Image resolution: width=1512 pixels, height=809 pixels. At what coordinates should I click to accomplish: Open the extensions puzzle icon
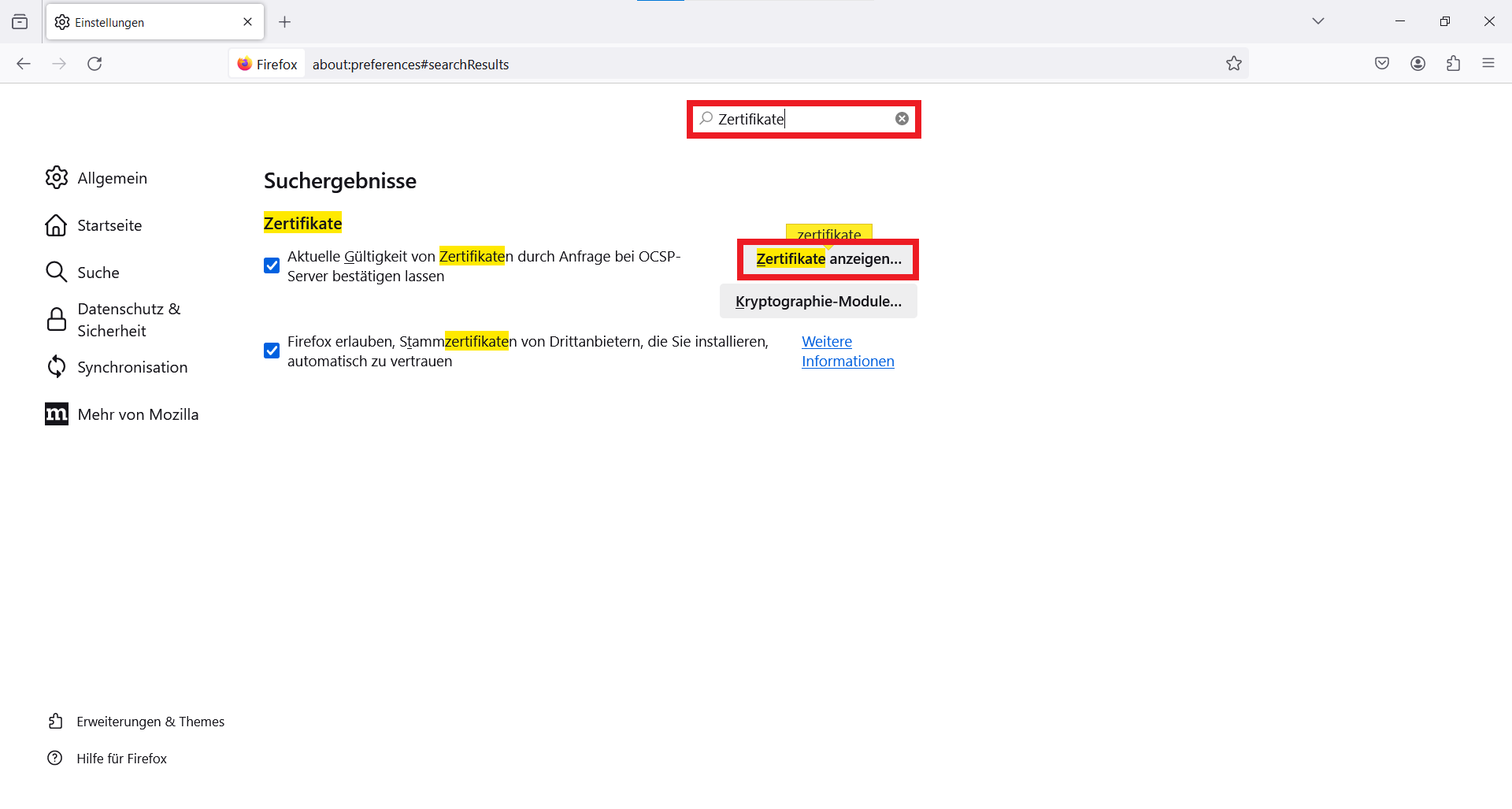[1453, 64]
